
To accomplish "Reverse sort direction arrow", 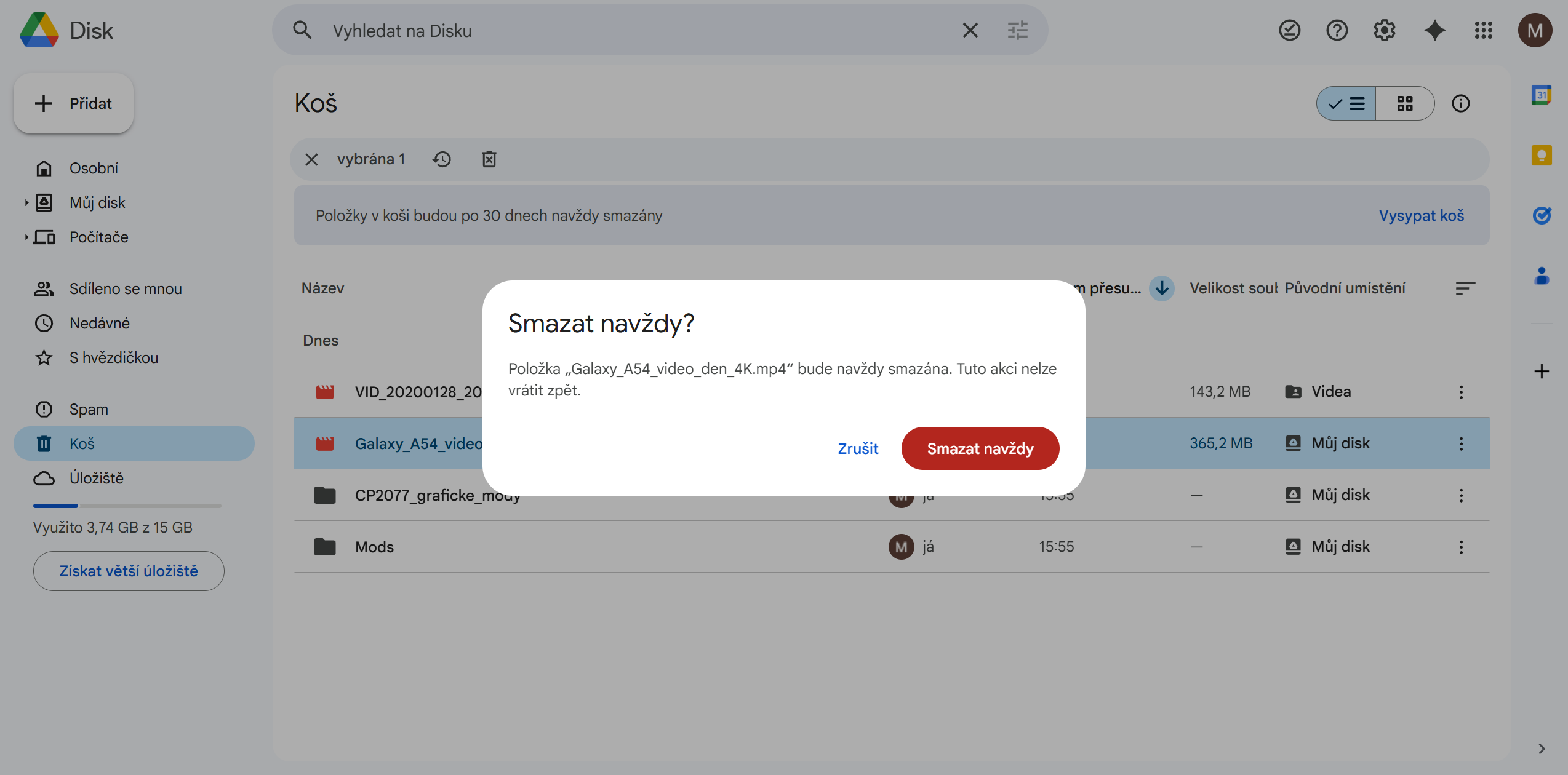I will [x=1161, y=288].
